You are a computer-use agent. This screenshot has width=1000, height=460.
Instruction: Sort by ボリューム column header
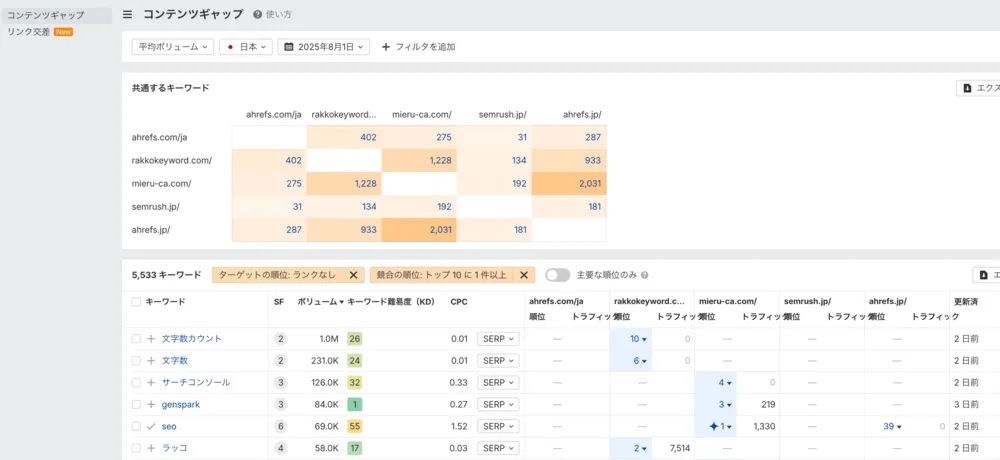321,302
